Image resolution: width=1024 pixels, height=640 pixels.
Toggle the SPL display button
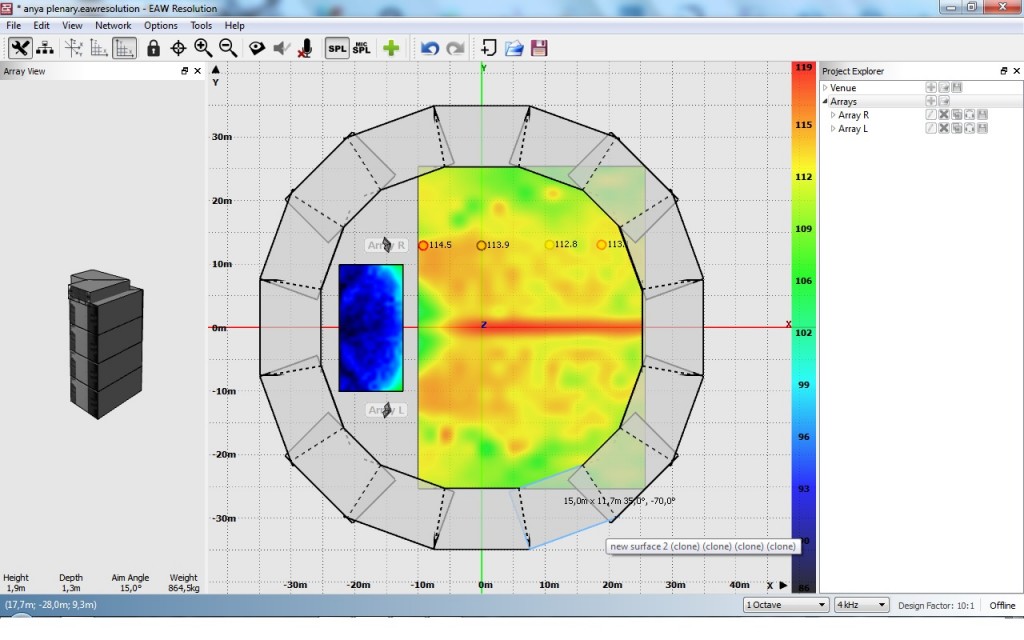coord(337,48)
